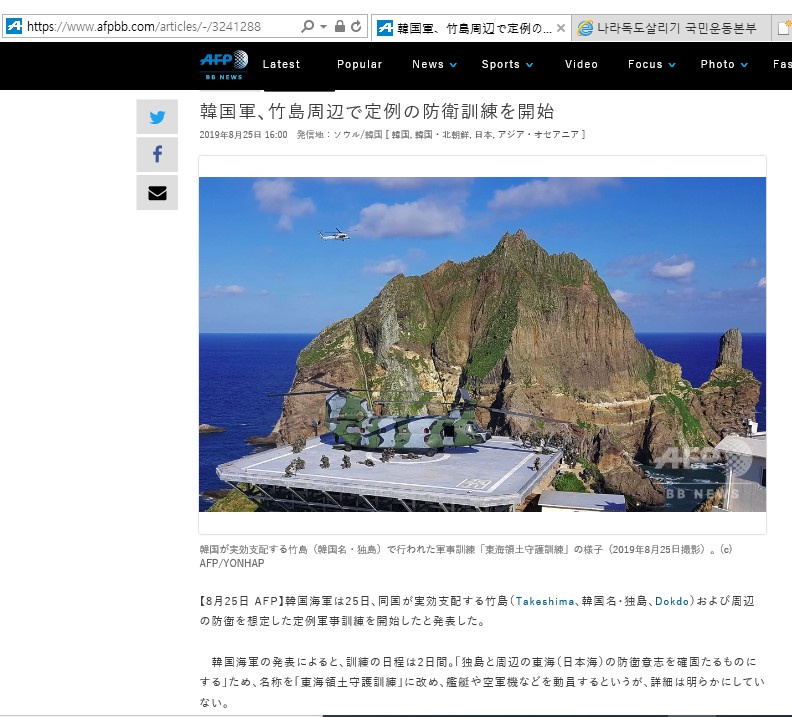This screenshot has width=792, height=717.
Task: Click the helicopter island article photo
Action: (482, 344)
